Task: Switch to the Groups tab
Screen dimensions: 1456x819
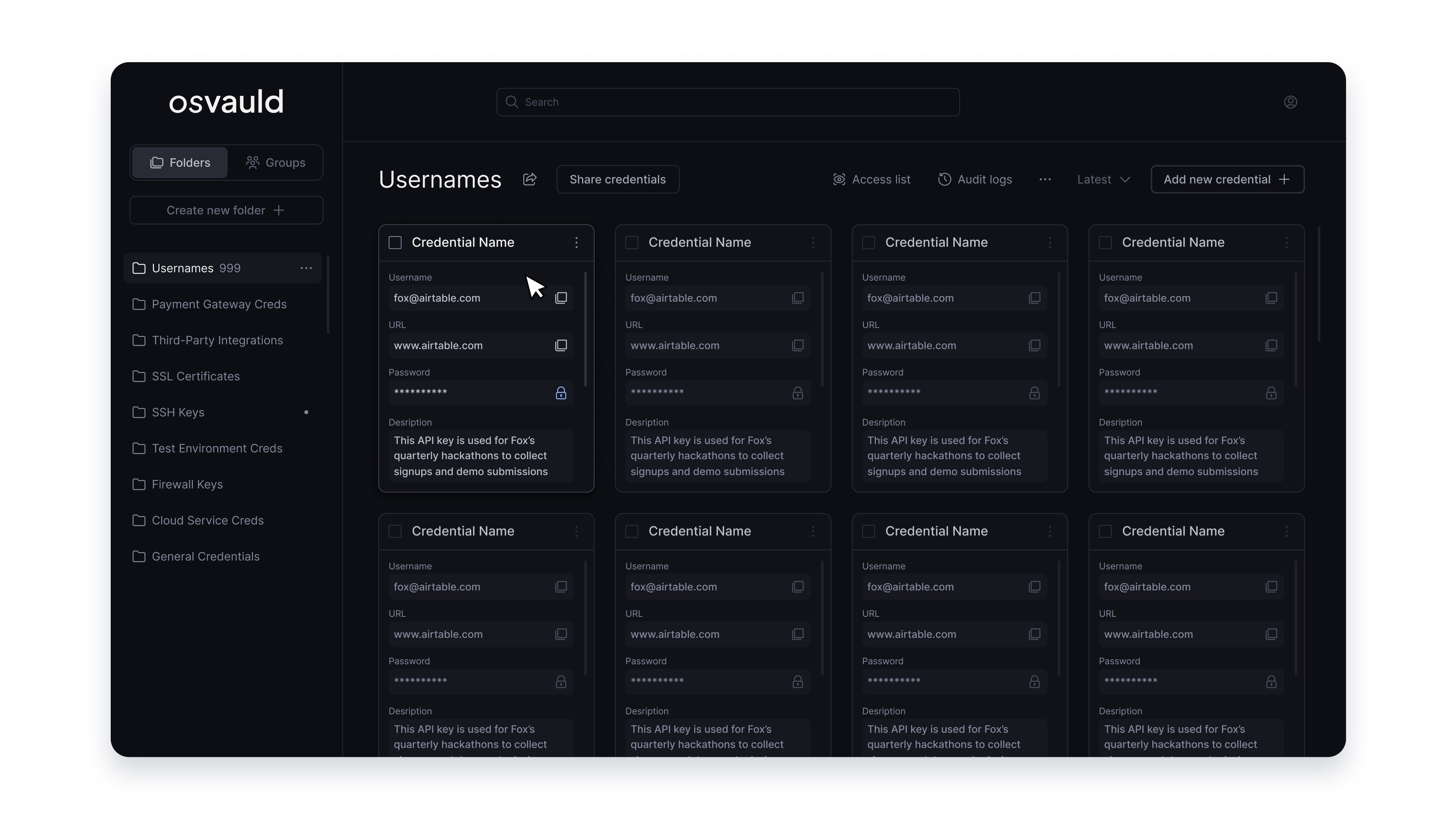Action: (276, 163)
